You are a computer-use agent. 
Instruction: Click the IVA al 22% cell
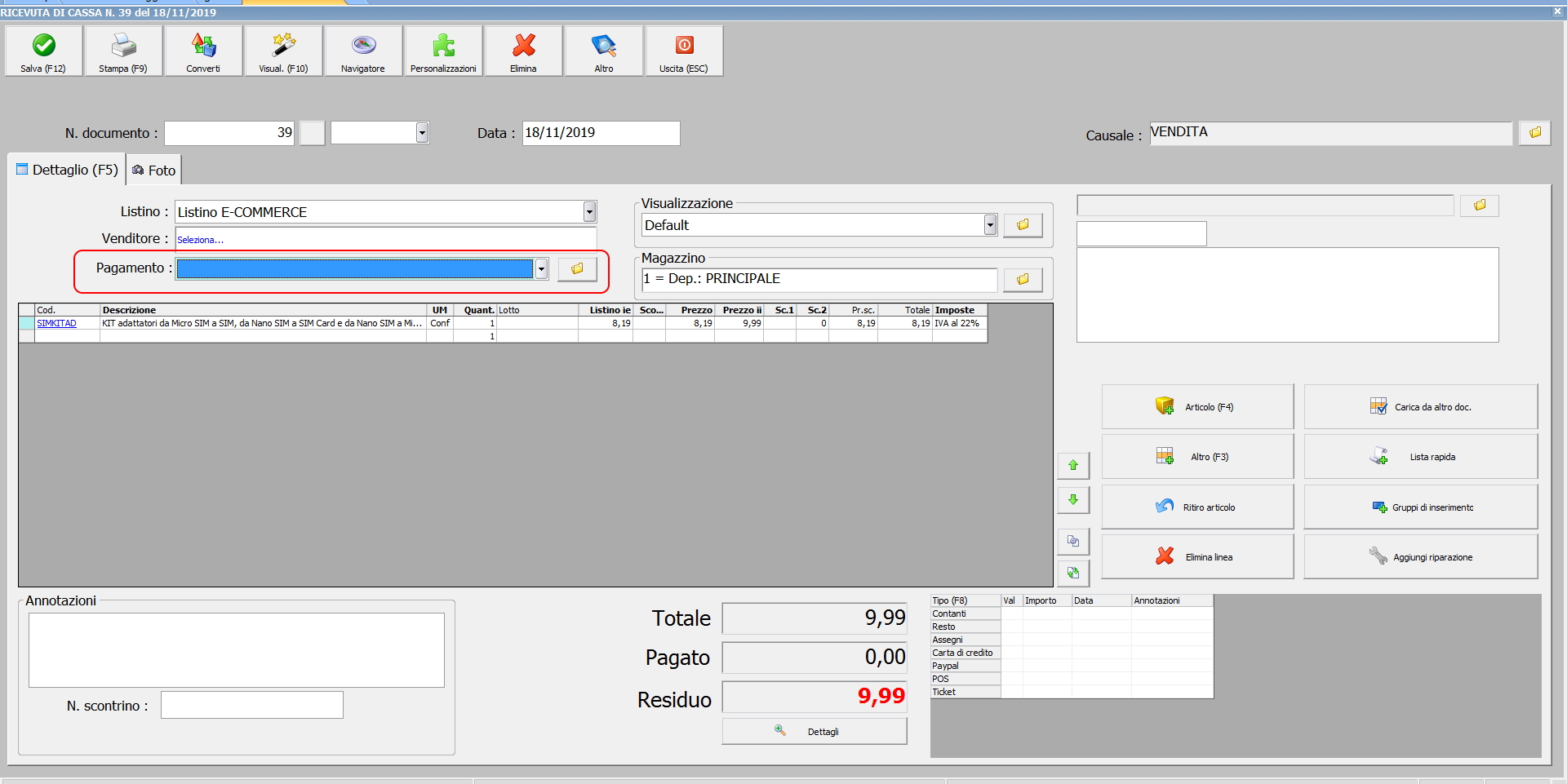(960, 323)
